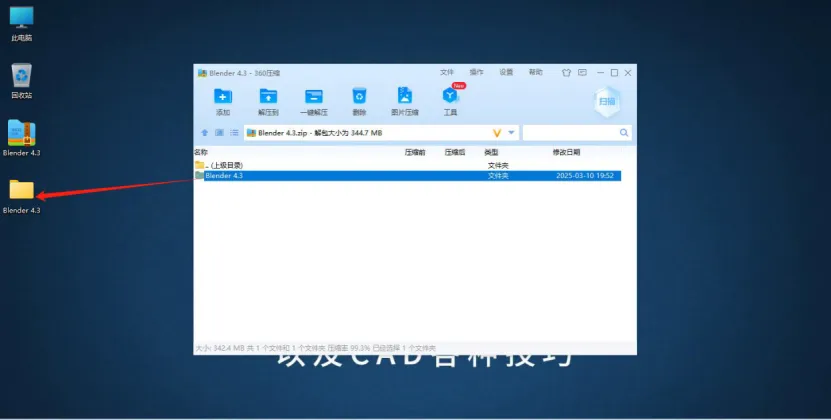This screenshot has width=831, height=420.
Task: Expand the path bar dropdown arrow
Action: 511,133
